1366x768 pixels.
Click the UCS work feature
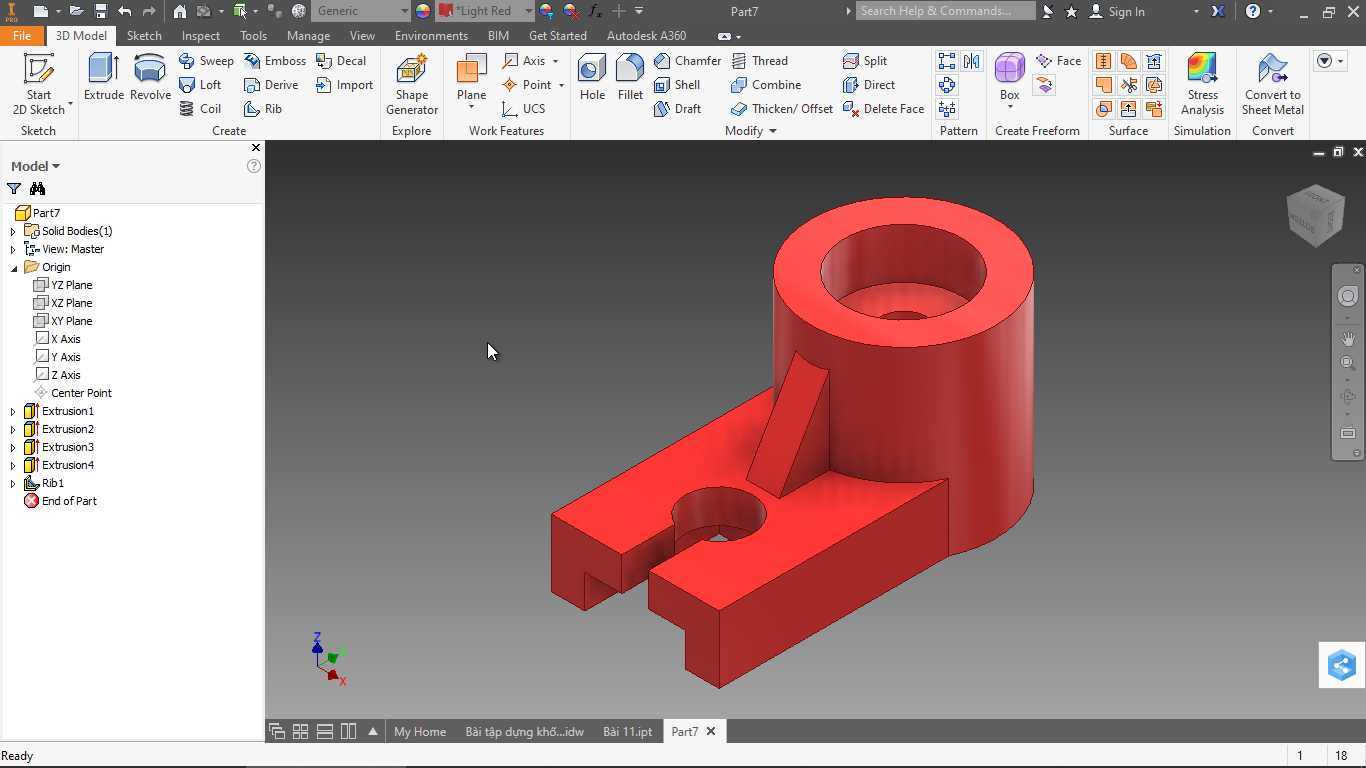pos(524,109)
